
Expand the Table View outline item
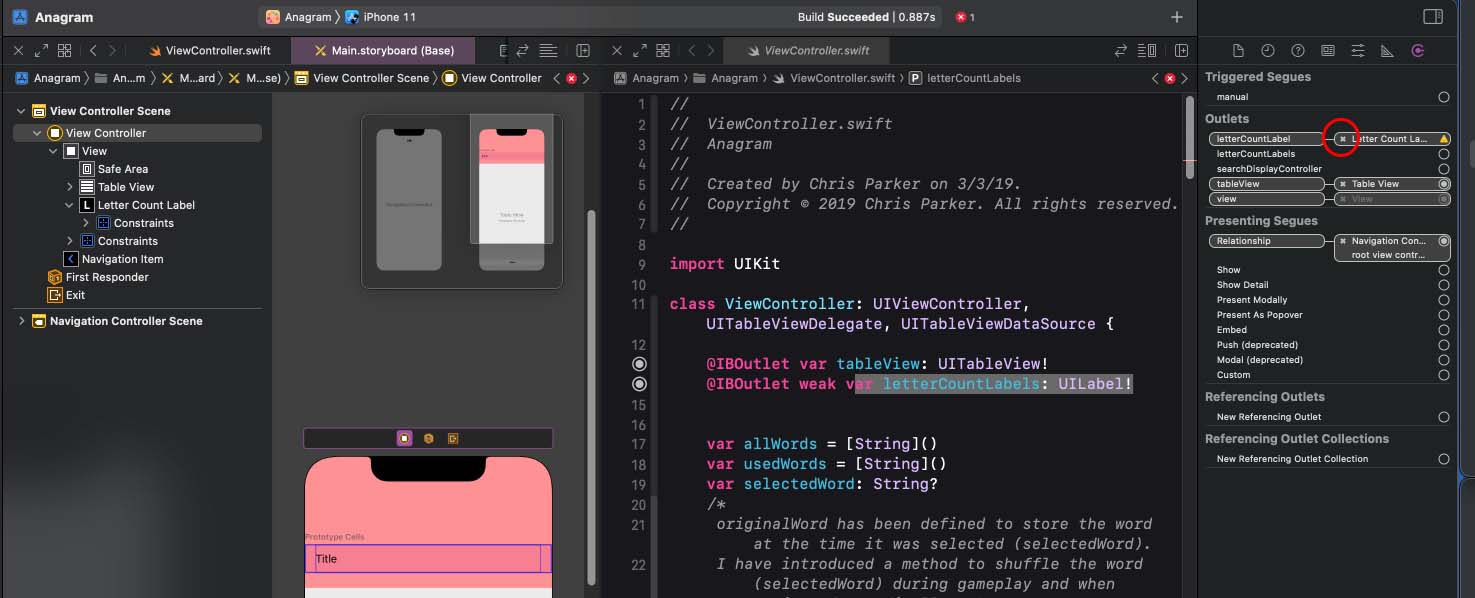69,187
